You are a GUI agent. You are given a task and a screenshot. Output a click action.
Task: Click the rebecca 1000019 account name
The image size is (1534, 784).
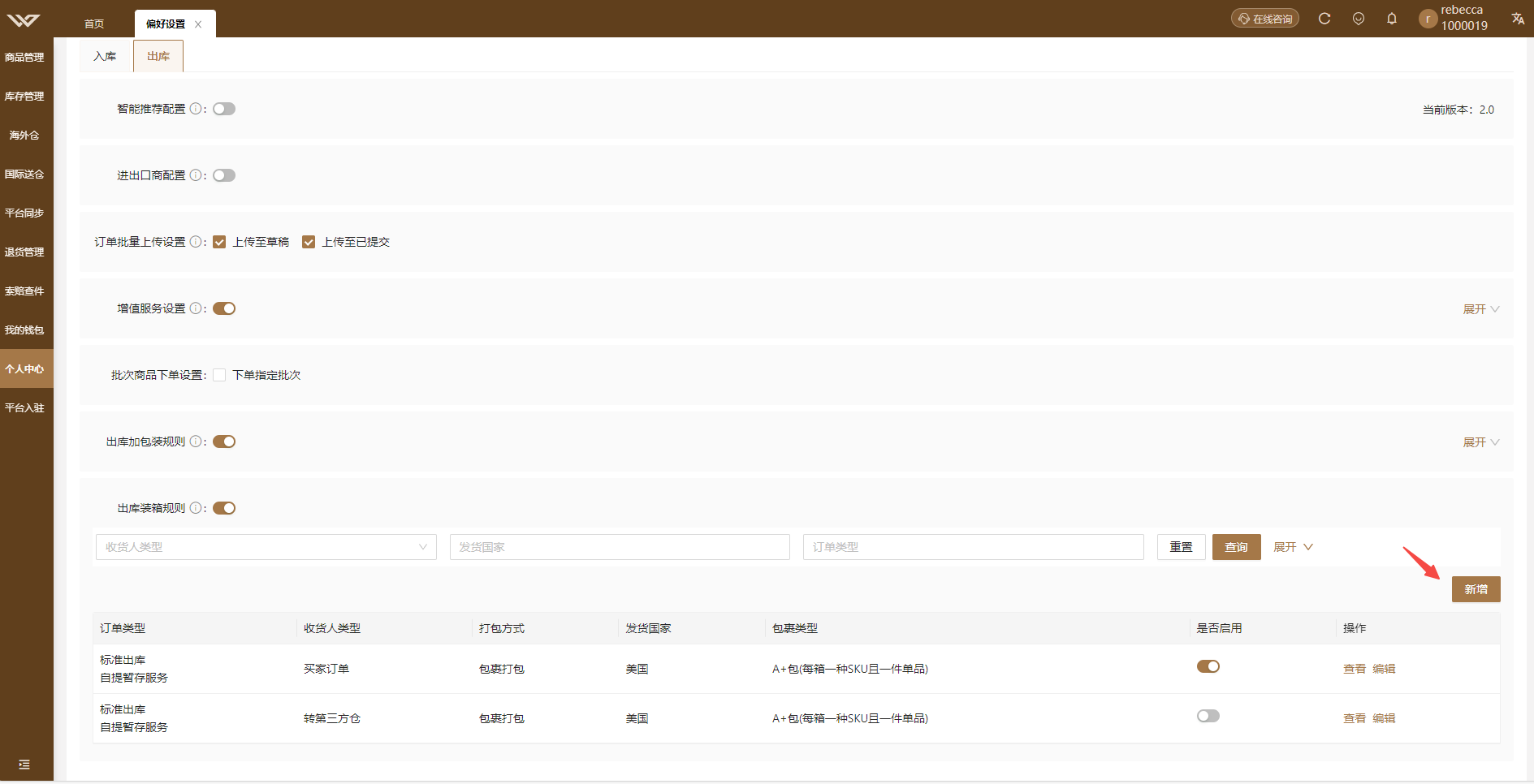point(1464,18)
